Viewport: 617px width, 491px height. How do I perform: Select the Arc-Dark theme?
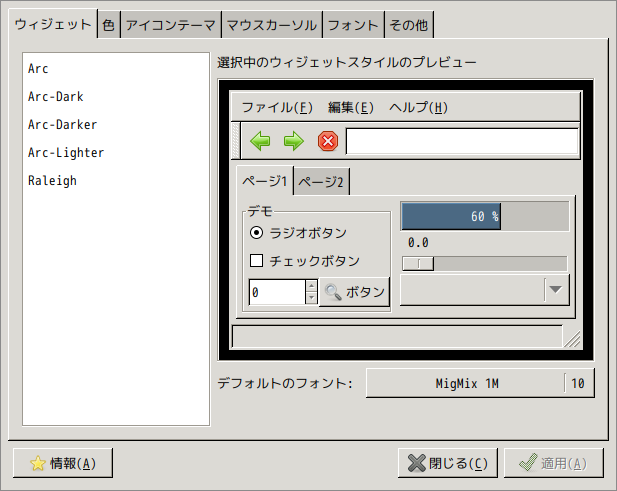coord(116,96)
